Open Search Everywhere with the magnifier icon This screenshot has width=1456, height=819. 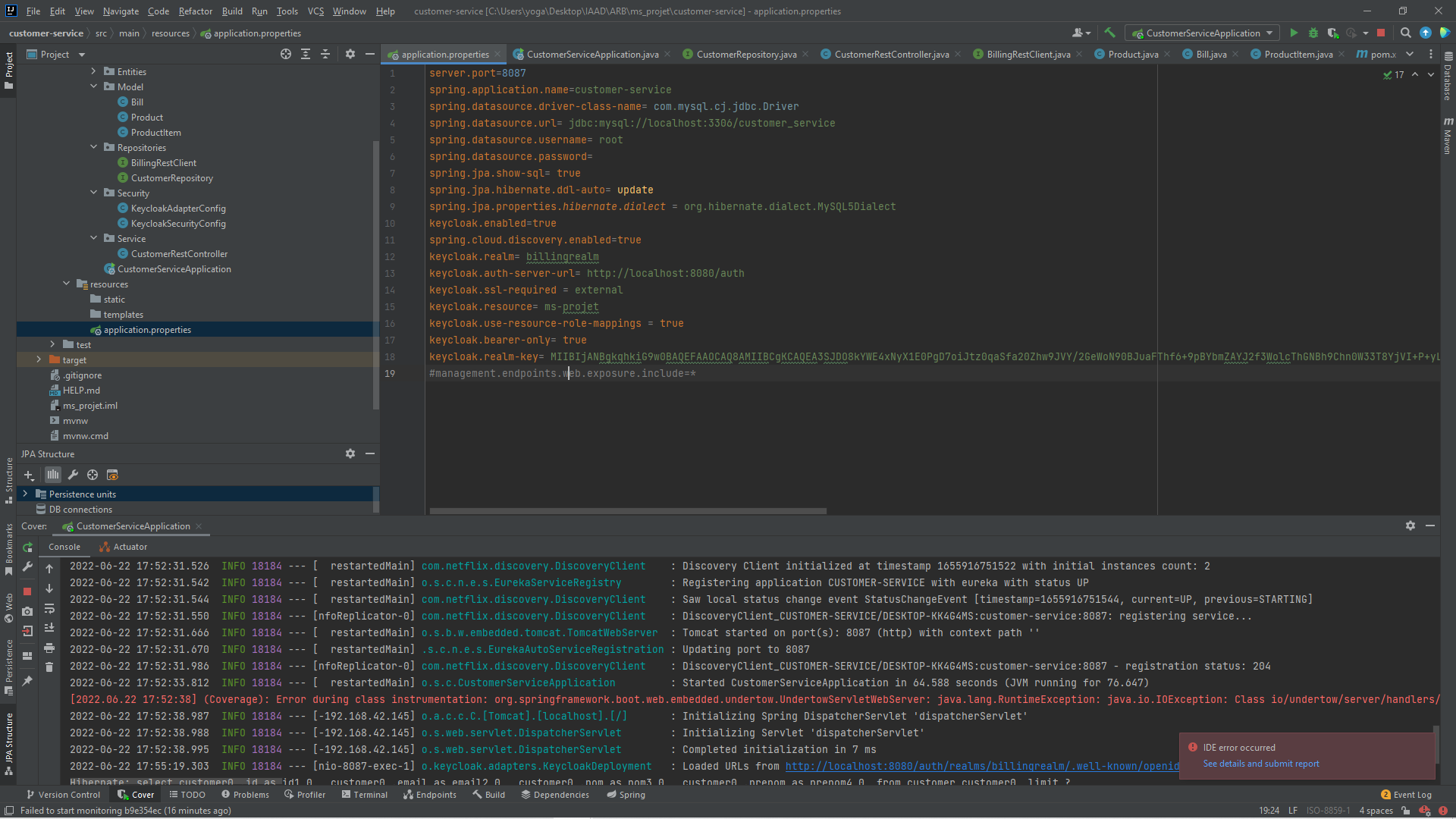click(1405, 33)
